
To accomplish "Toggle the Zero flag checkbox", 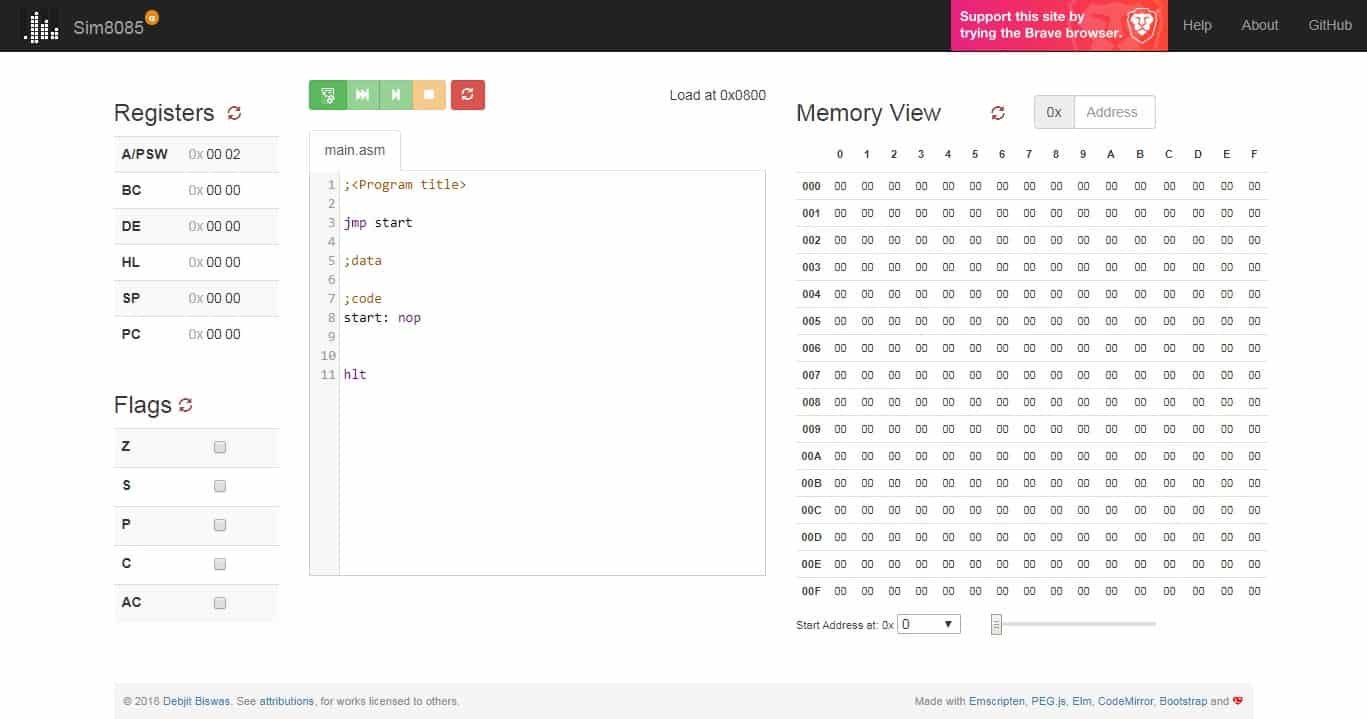I will (x=219, y=447).
